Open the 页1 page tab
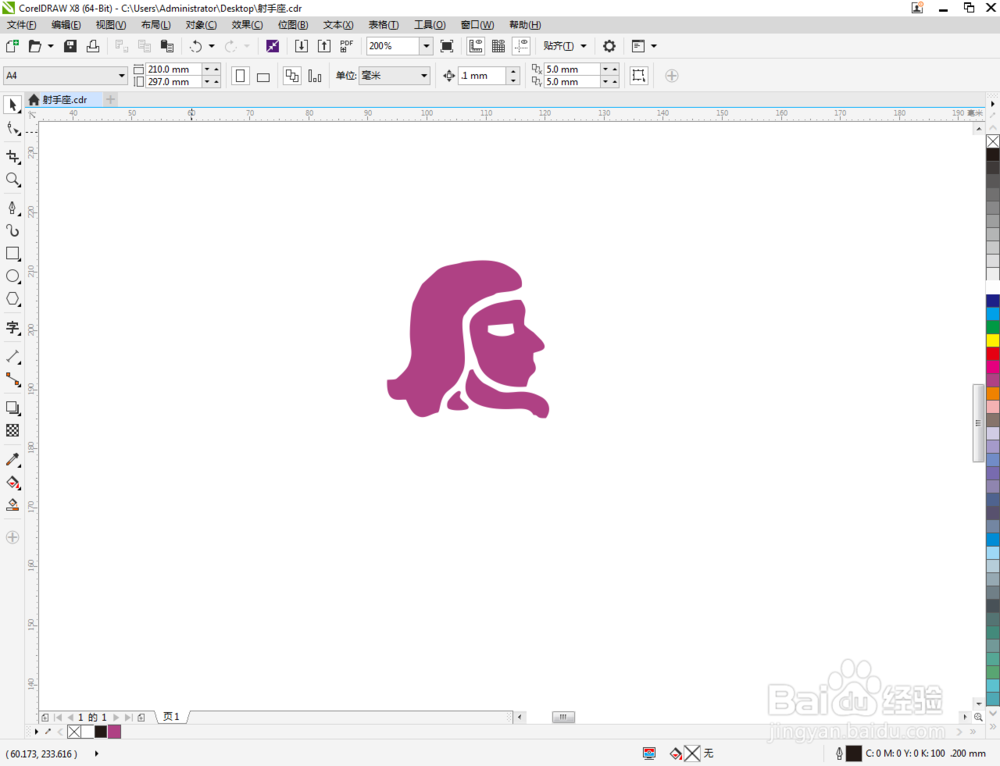This screenshot has width=1000, height=766. coord(171,717)
